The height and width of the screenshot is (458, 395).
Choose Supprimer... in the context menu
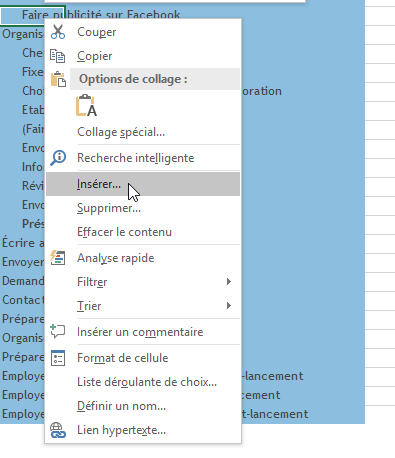point(143,208)
